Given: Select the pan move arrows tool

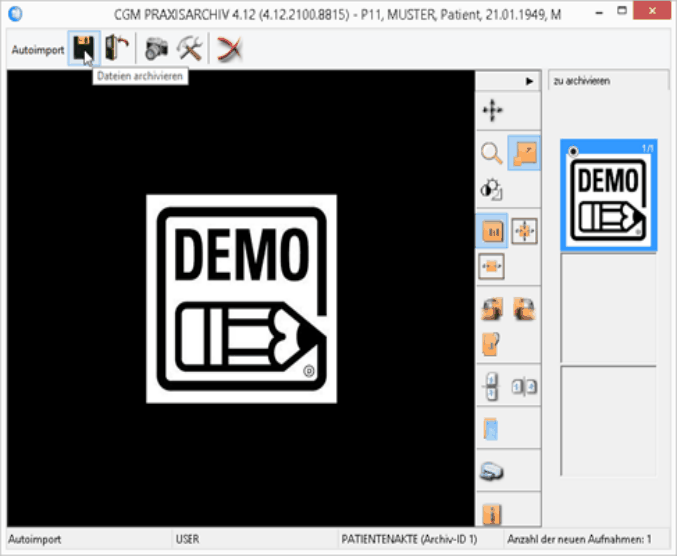Looking at the screenshot, I should (x=492, y=110).
